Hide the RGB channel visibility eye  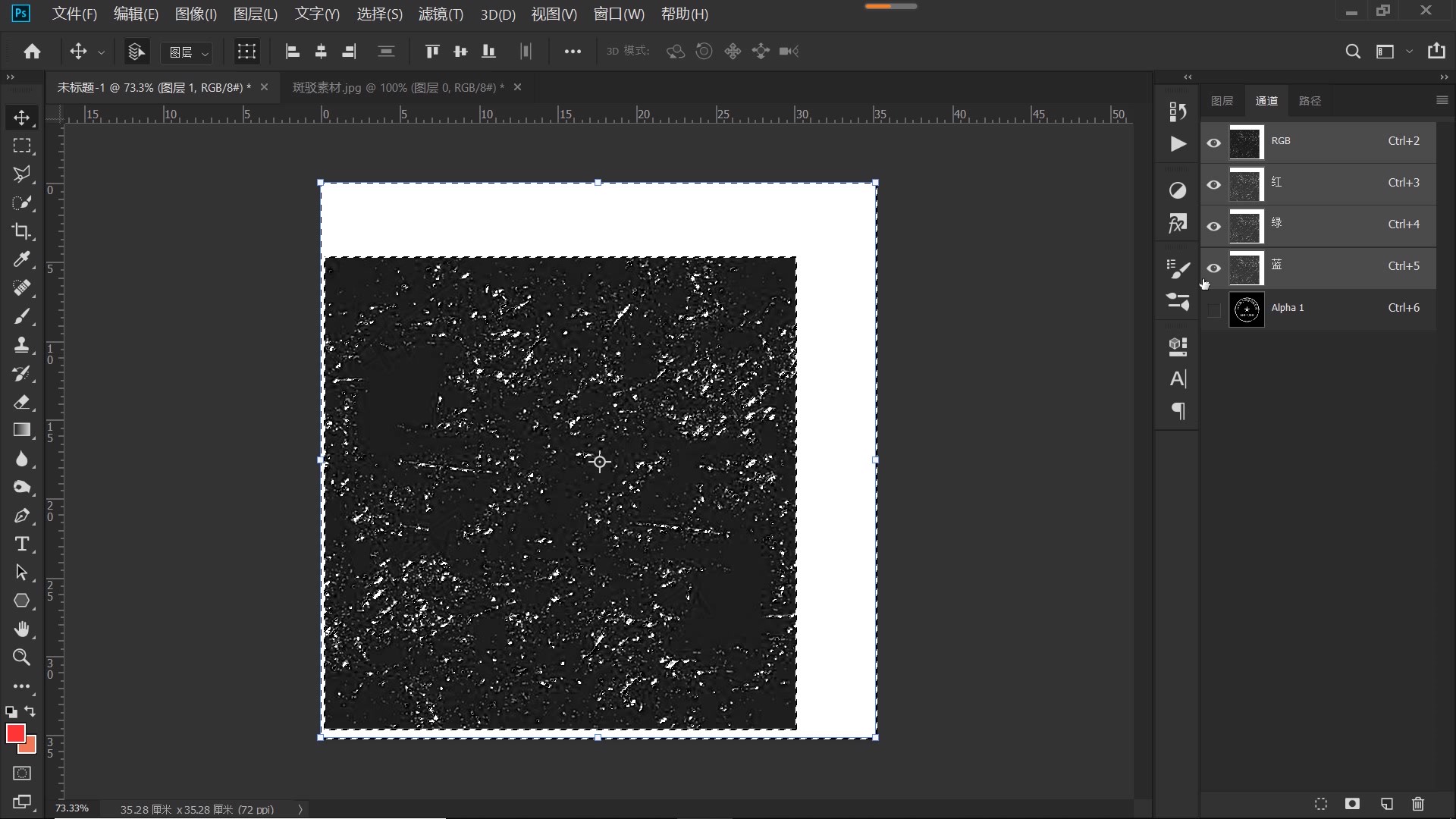[x=1213, y=143]
